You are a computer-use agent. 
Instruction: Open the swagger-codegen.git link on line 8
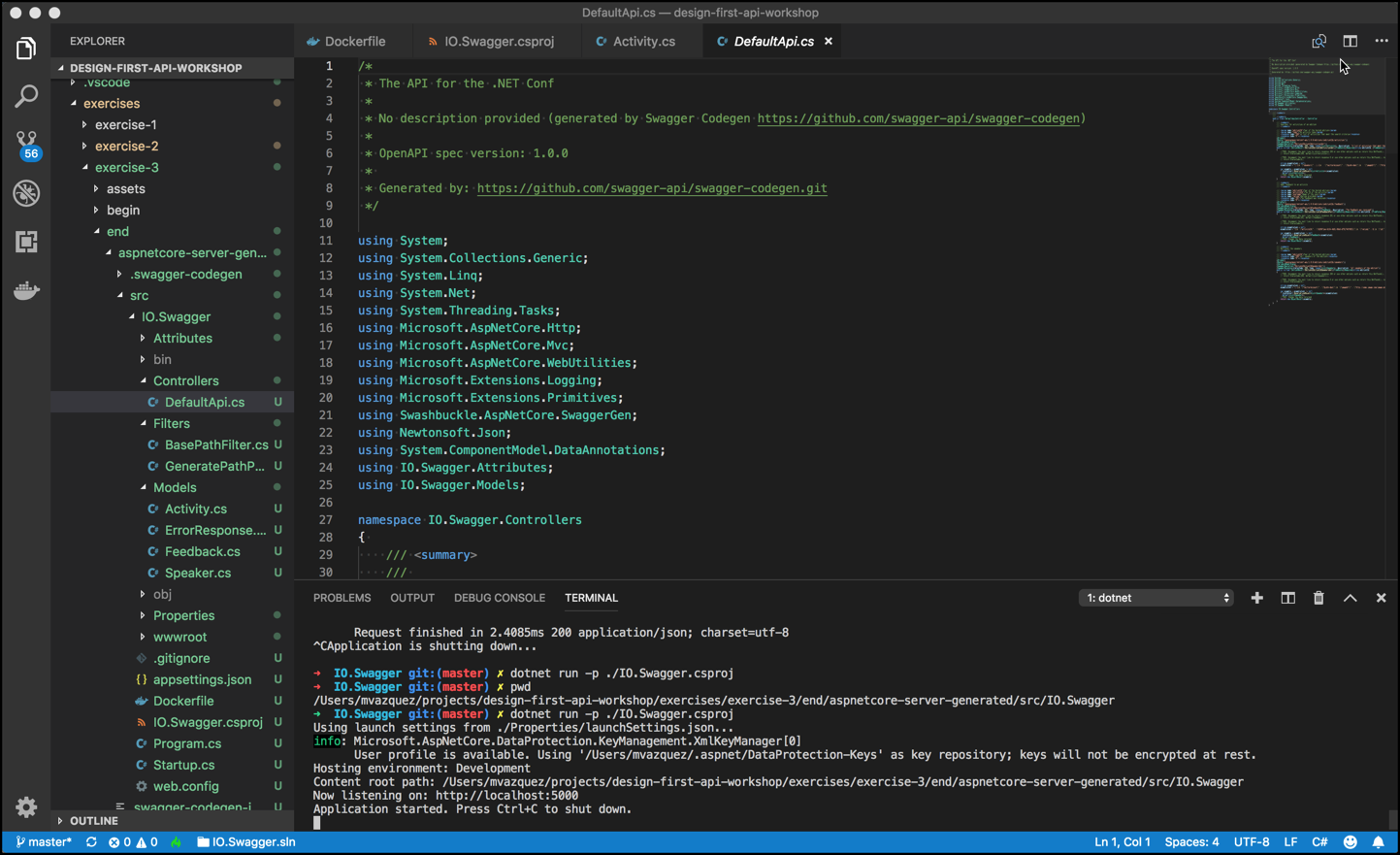click(652, 188)
